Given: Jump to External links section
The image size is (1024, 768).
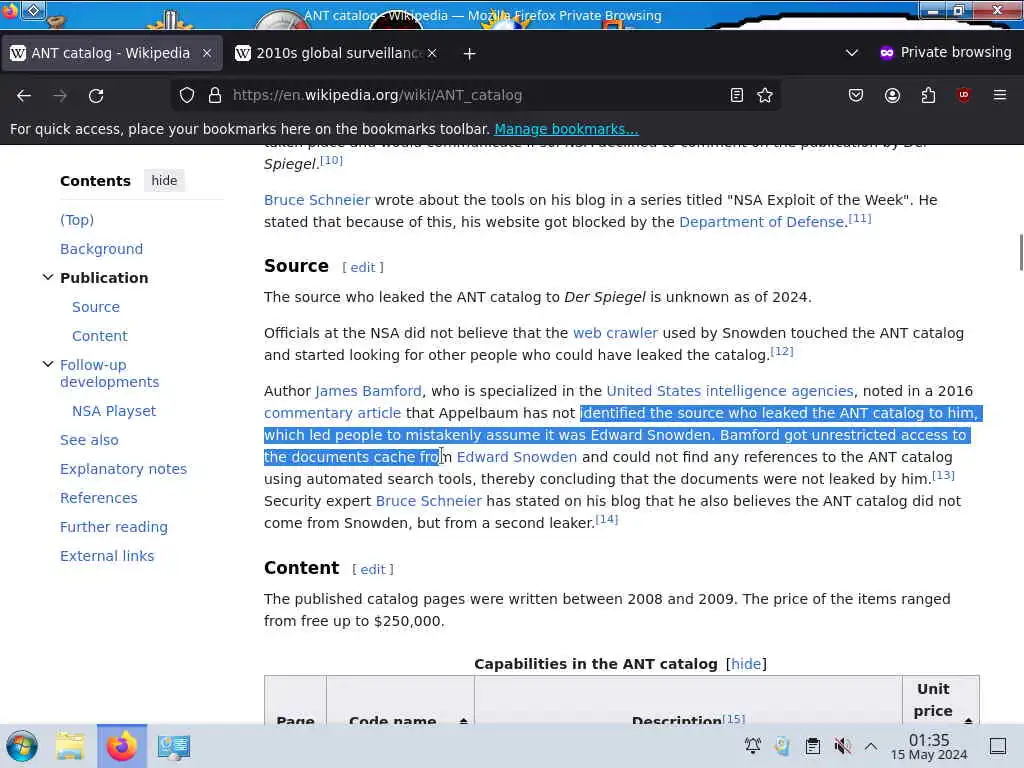Looking at the screenshot, I should point(107,556).
